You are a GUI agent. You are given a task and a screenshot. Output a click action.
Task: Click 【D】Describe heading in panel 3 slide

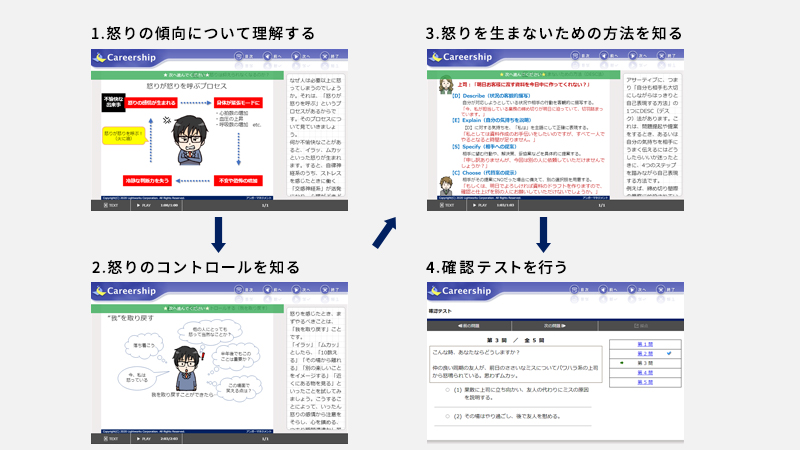491,95
